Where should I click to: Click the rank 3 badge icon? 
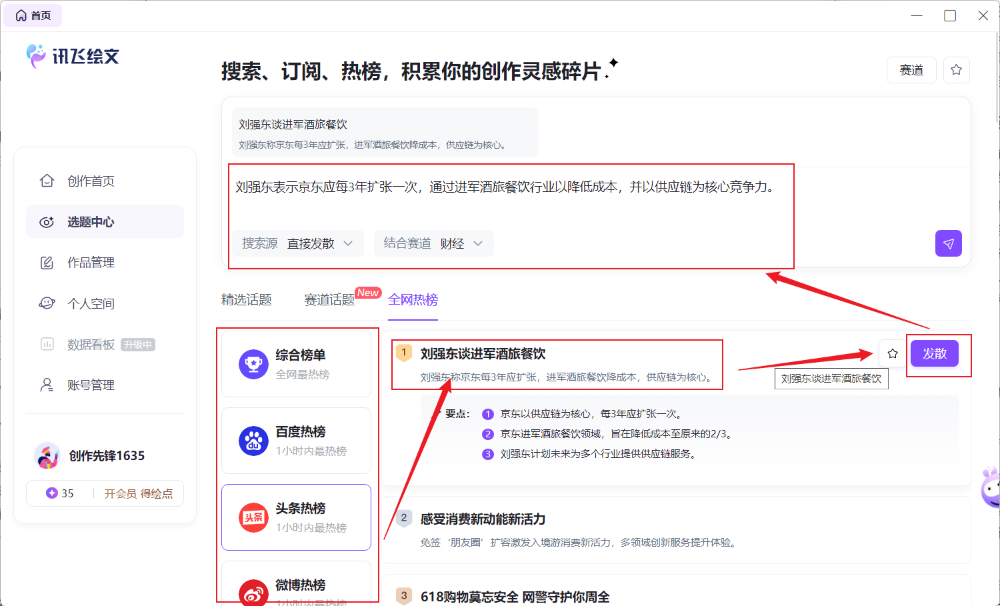404,596
